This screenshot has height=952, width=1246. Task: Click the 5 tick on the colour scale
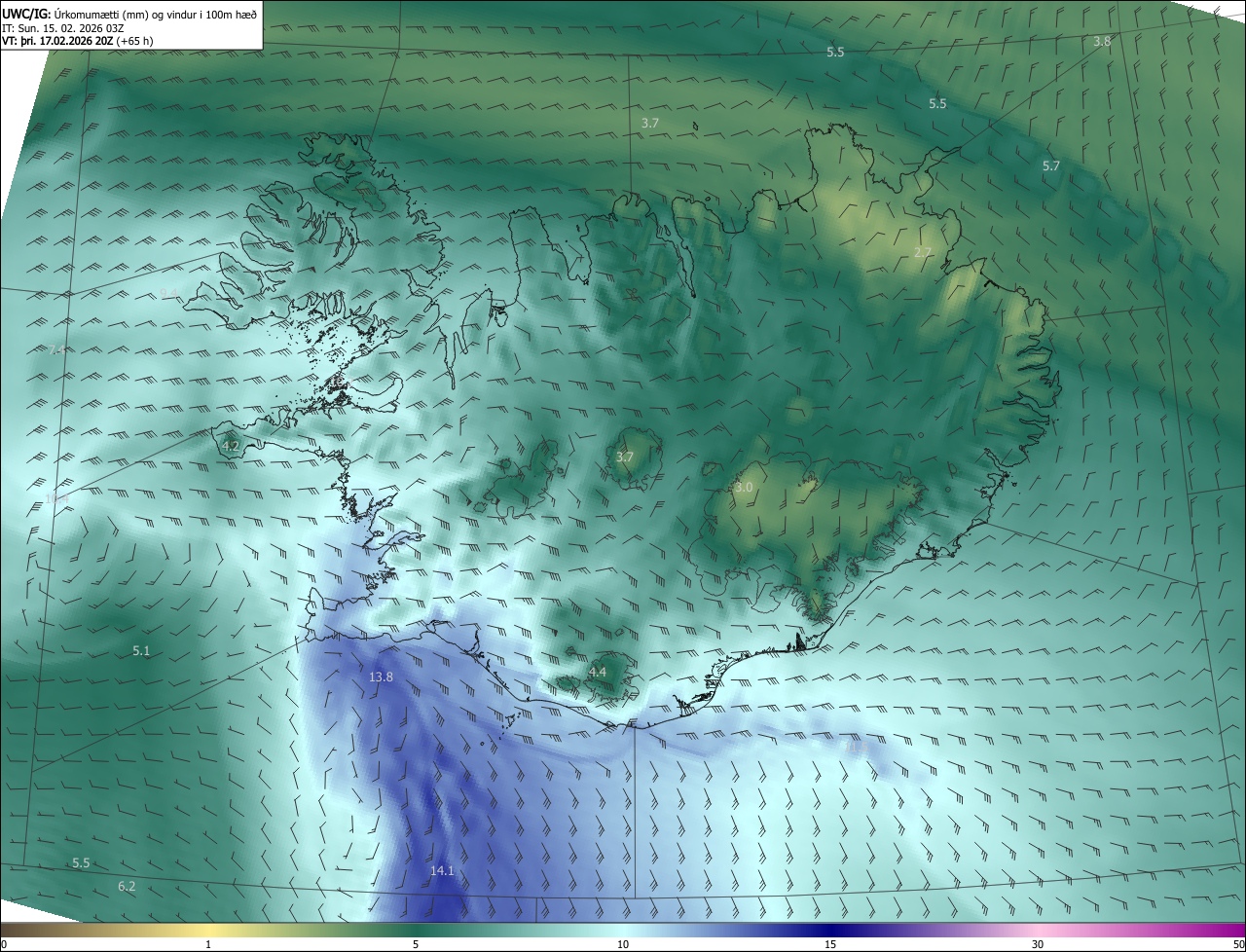[x=416, y=944]
